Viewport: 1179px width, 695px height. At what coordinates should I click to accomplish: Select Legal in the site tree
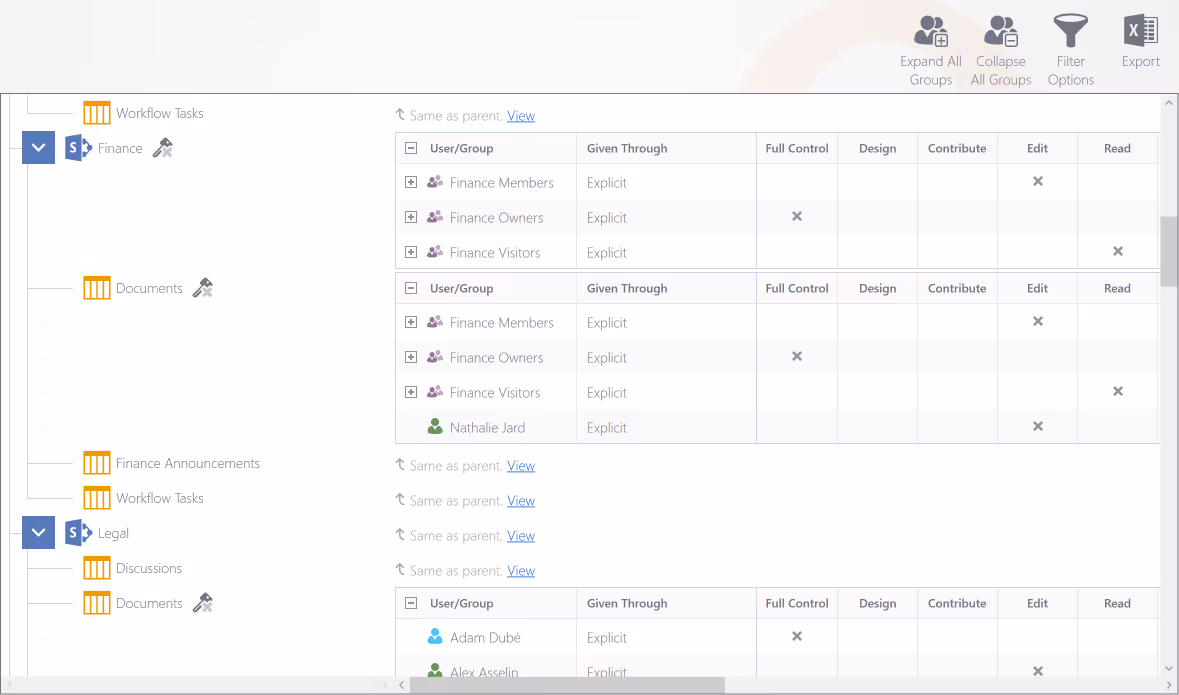(114, 533)
